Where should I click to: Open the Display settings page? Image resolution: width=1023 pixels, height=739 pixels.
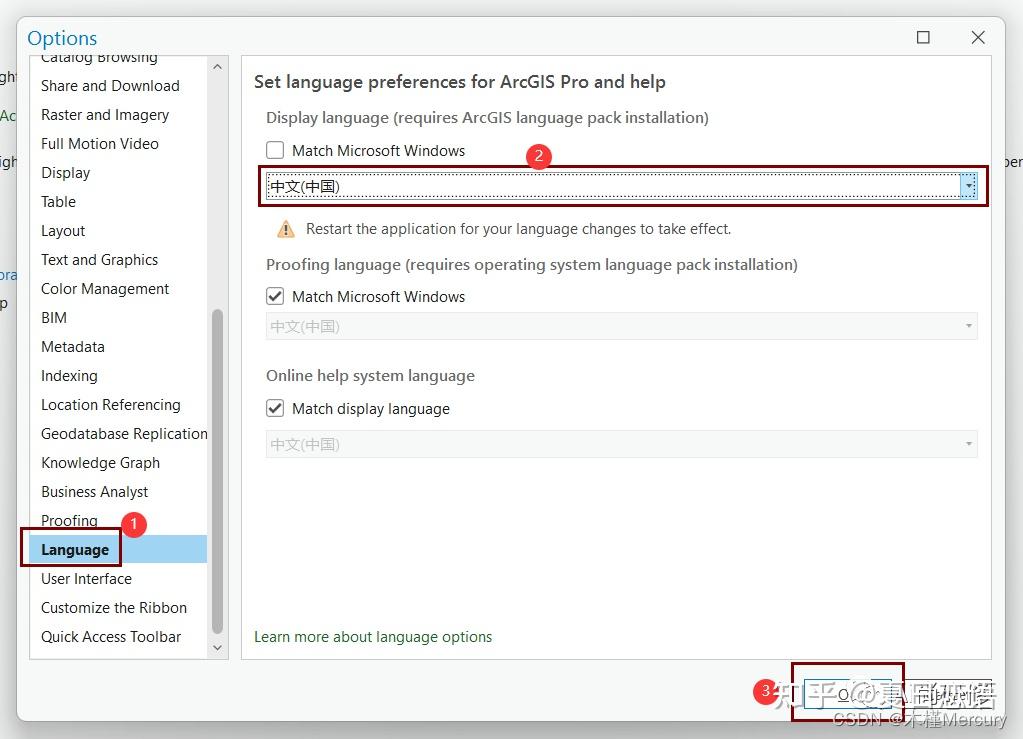(66, 172)
